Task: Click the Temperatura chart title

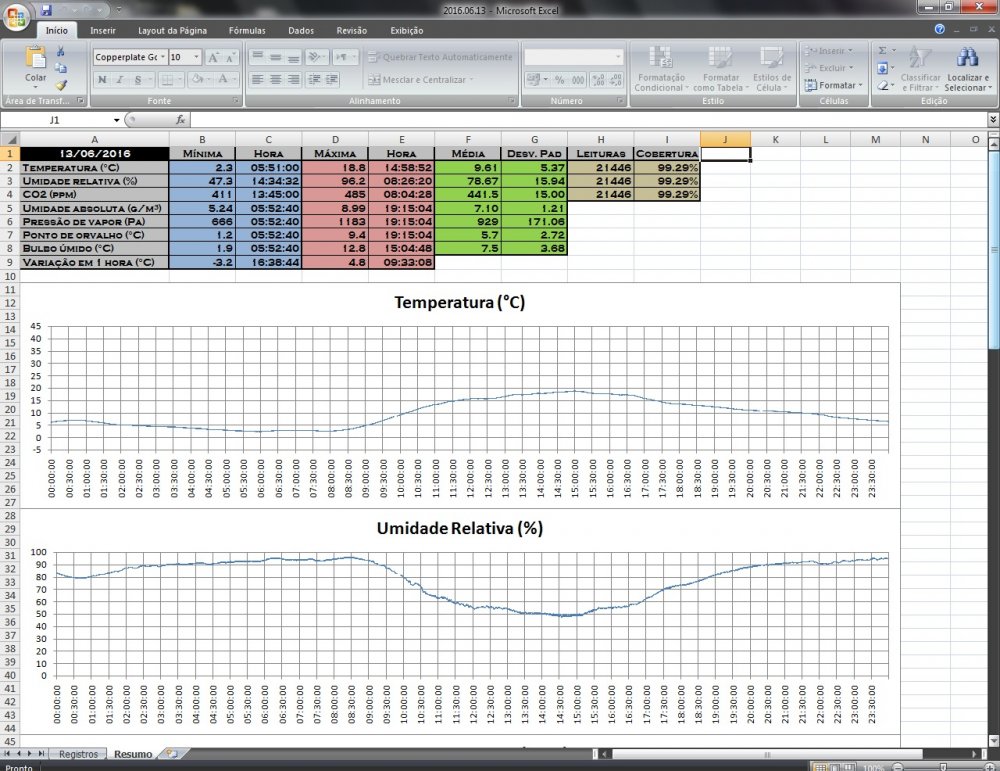Action: point(459,302)
